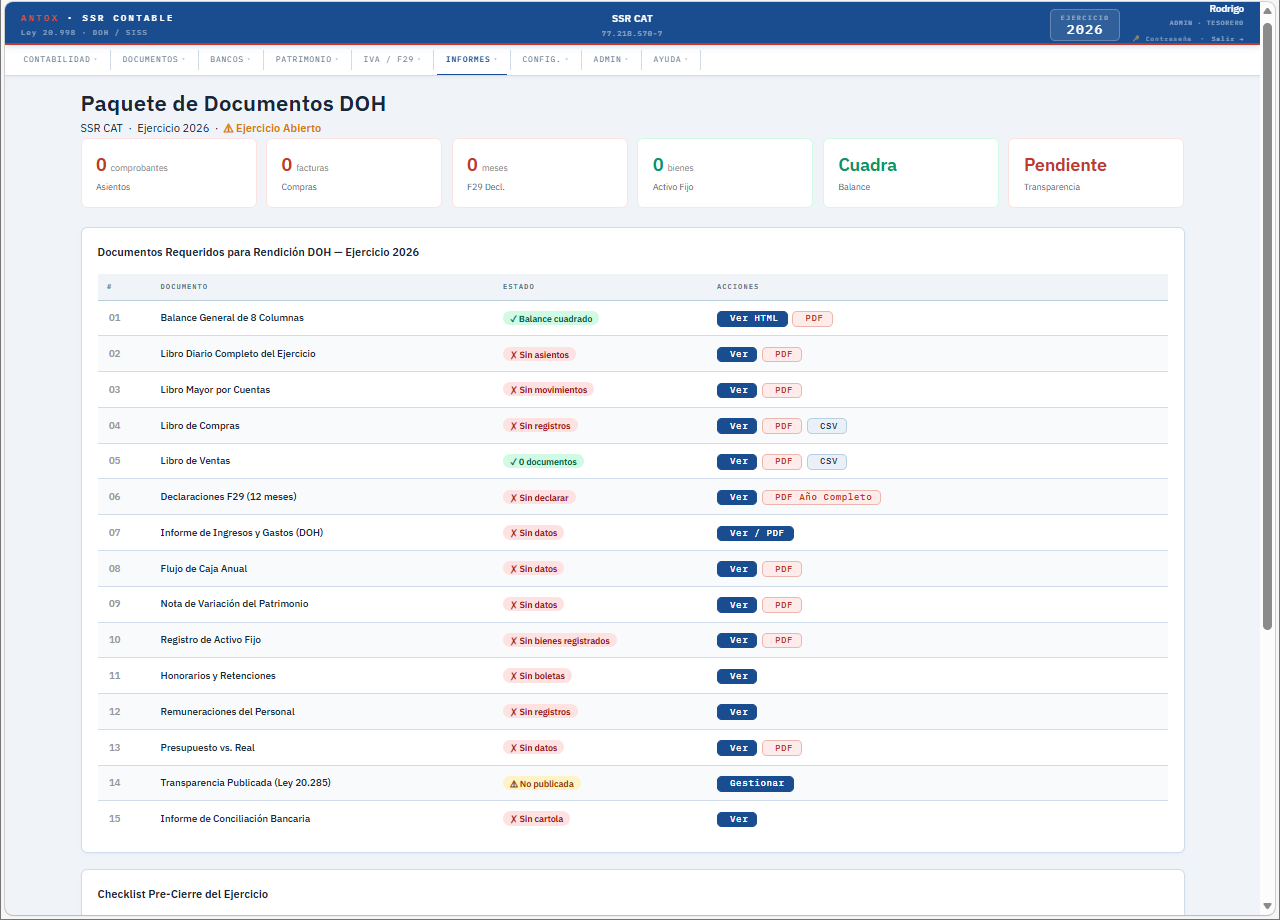The height and width of the screenshot is (920, 1280).
Task: Download PDF of Registro de Activo Fijo
Action: click(782, 640)
